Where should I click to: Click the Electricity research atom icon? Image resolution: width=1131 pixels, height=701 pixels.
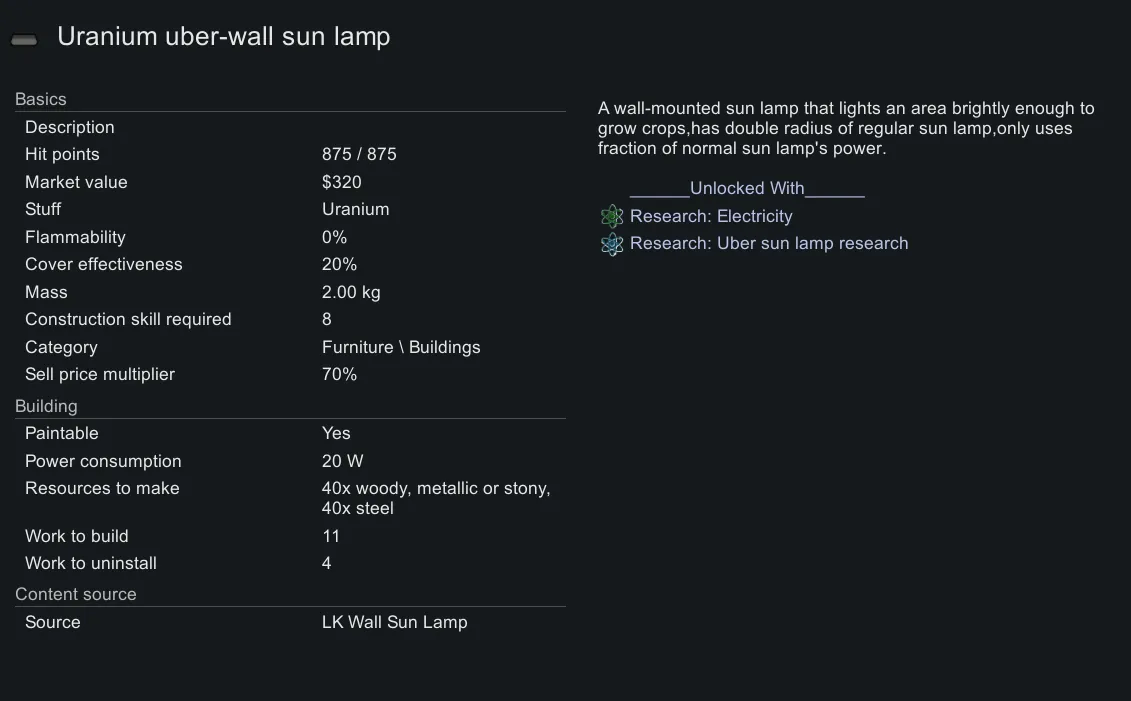pos(612,217)
